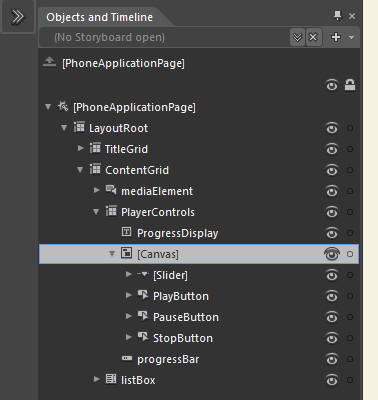Screen dimensions: 378x400
Task: Select the top [PhoneApplicationPage] scope label
Action: (x=123, y=63)
